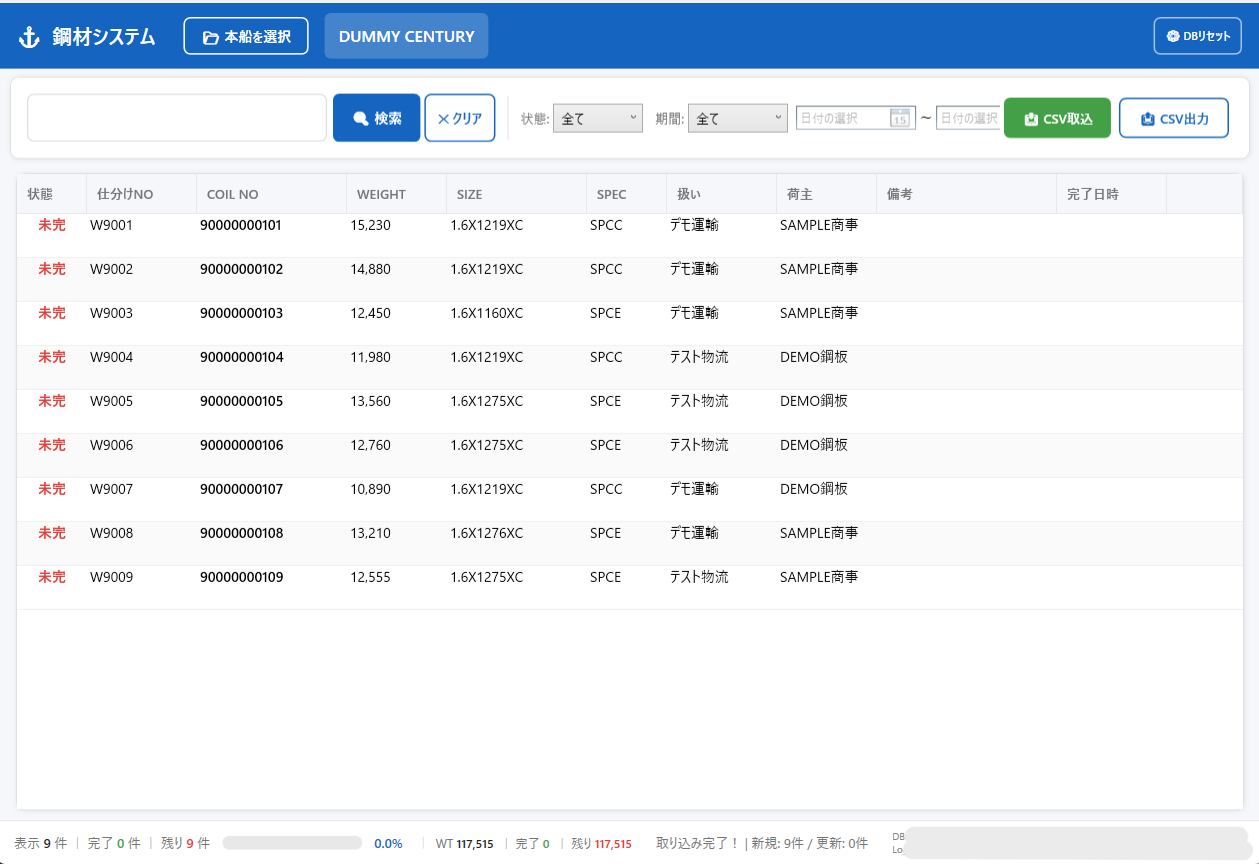The width and height of the screenshot is (1259, 864).
Task: Select coil number 90000000108
Action: 241,533
